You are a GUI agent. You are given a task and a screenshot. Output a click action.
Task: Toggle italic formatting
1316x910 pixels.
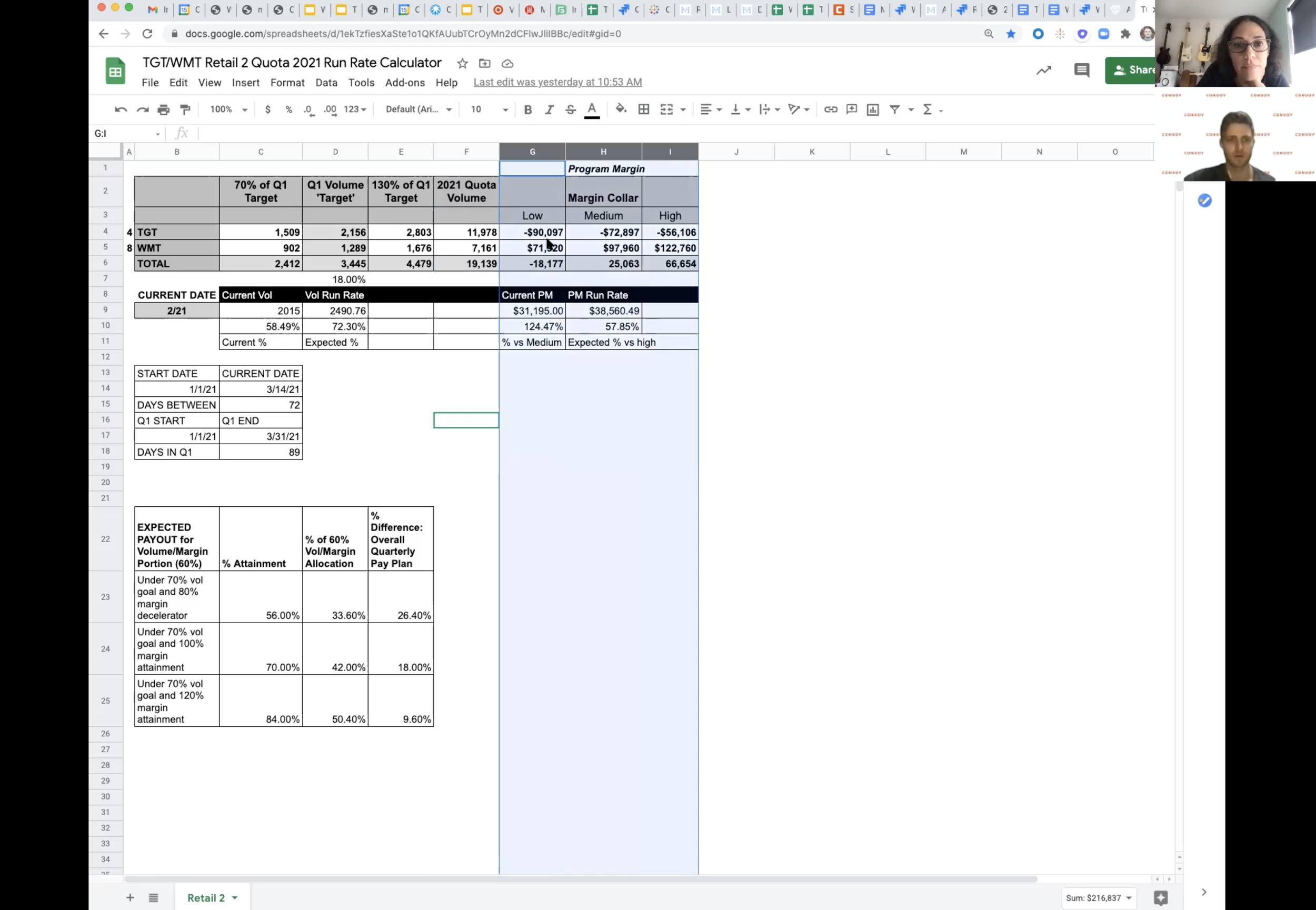[x=549, y=109]
